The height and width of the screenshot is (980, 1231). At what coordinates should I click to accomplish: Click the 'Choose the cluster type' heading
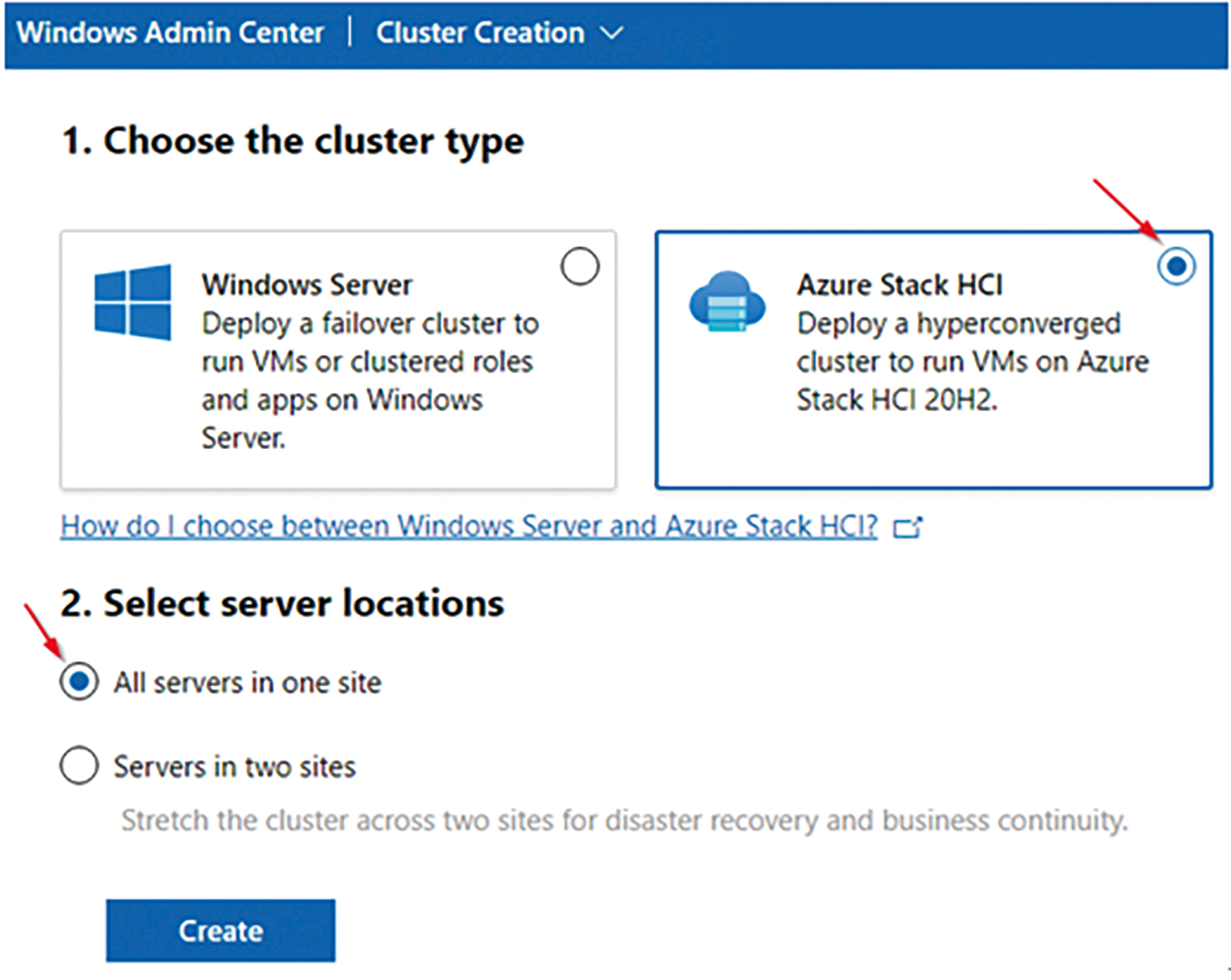[x=293, y=141]
